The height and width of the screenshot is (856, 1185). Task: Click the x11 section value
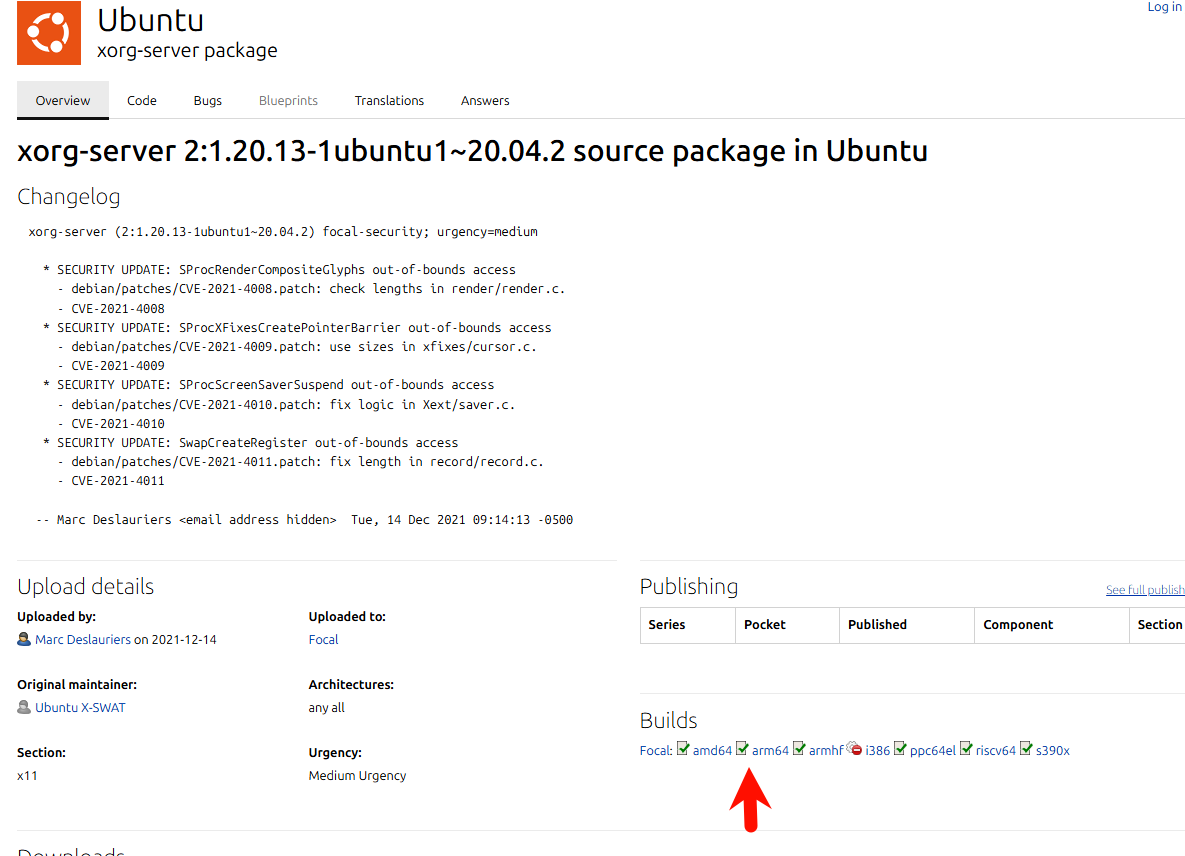(27, 775)
